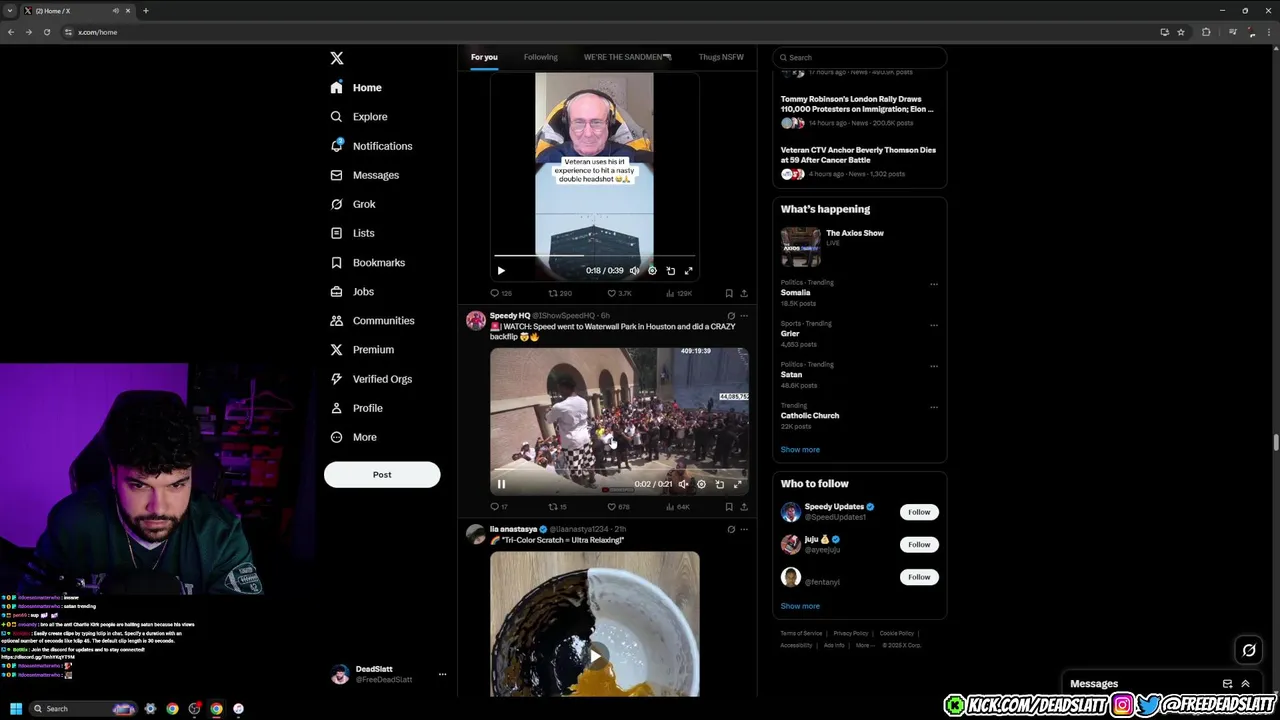The height and width of the screenshot is (720, 1280).
Task: Toggle picture-in-picture on Speedy HQ video
Action: click(x=719, y=484)
